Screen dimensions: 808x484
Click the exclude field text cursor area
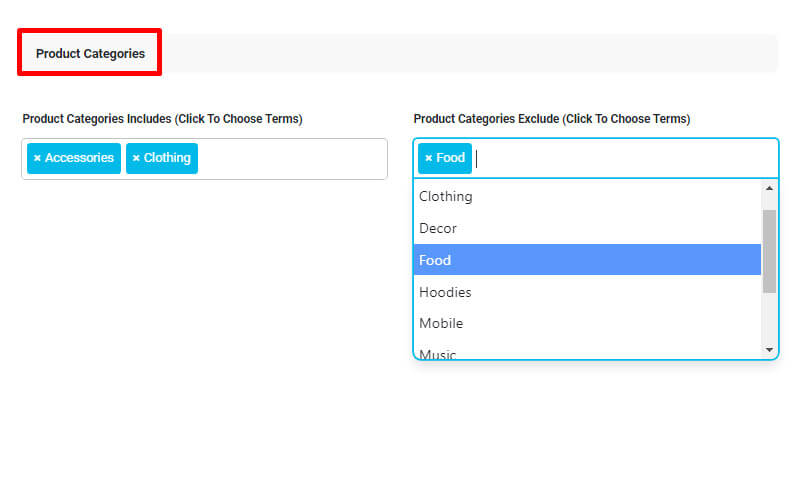[624, 159]
